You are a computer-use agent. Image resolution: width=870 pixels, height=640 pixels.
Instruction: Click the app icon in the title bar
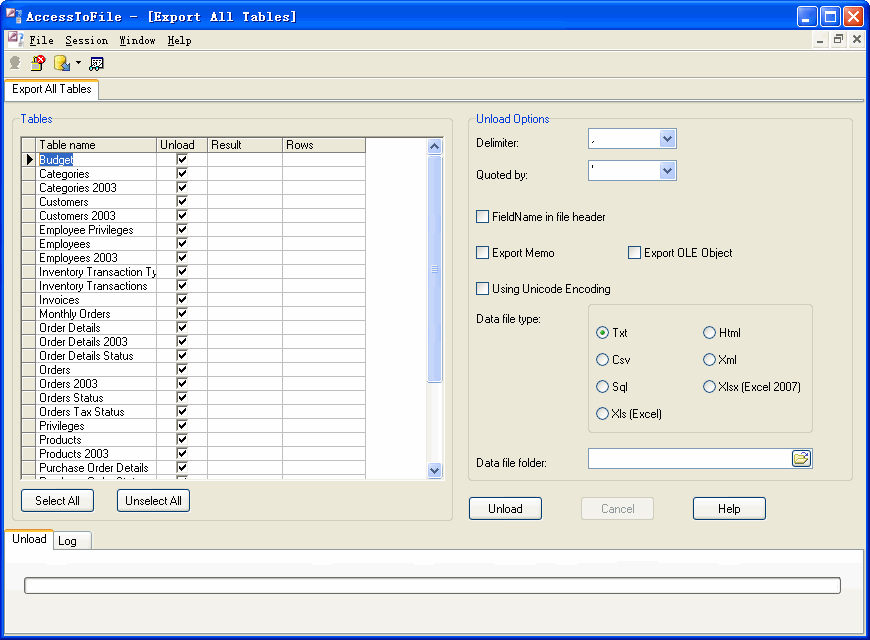(x=14, y=16)
